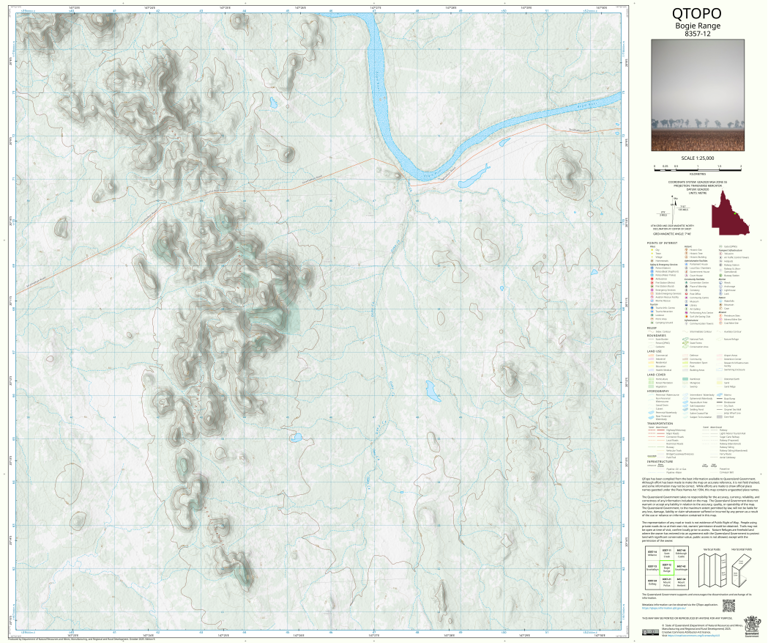Image resolution: width=768 pixels, height=643 pixels.
Task: Click the QTOPO map title
Action: point(697,13)
